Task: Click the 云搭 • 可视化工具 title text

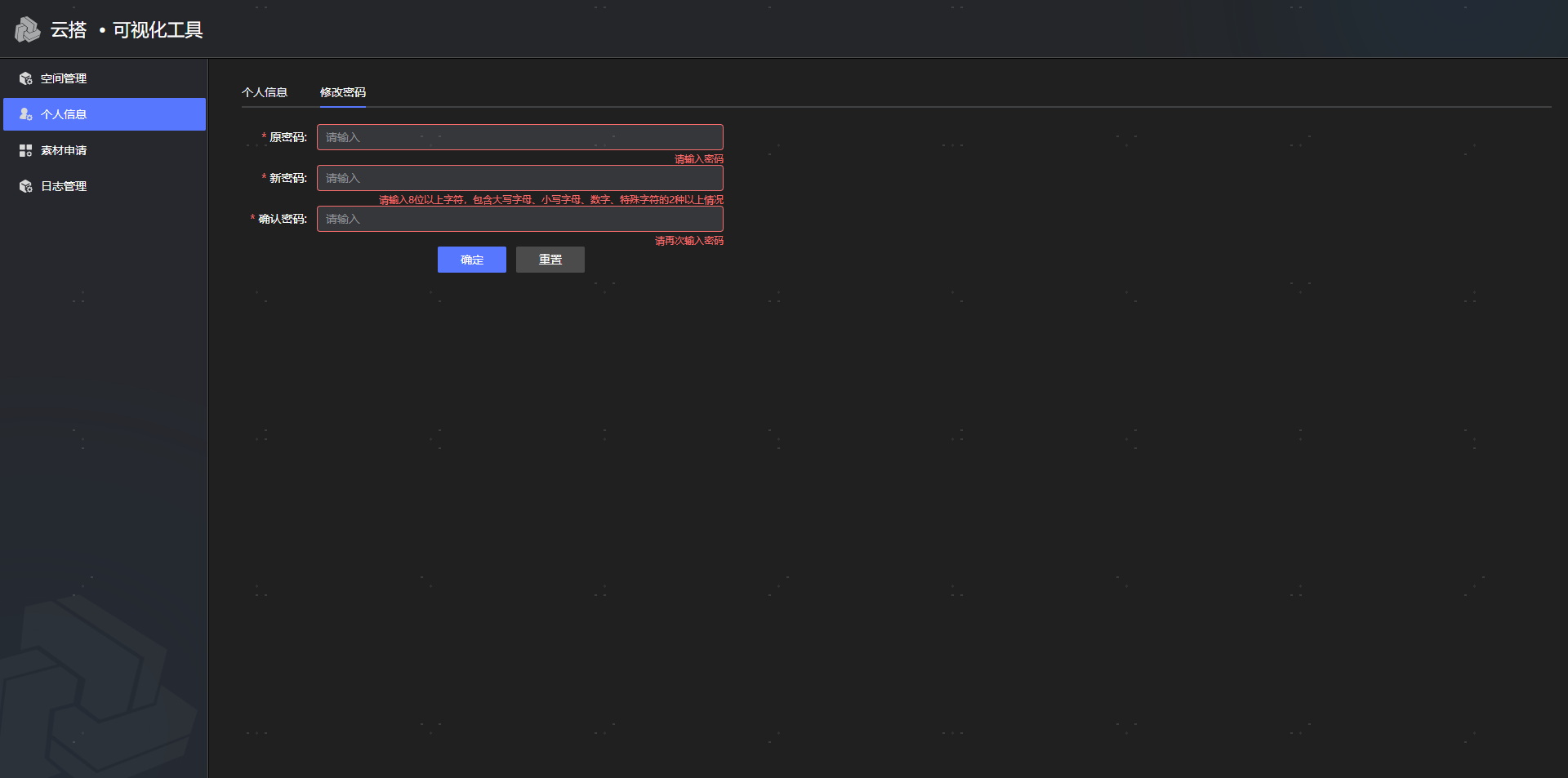Action: (x=127, y=30)
